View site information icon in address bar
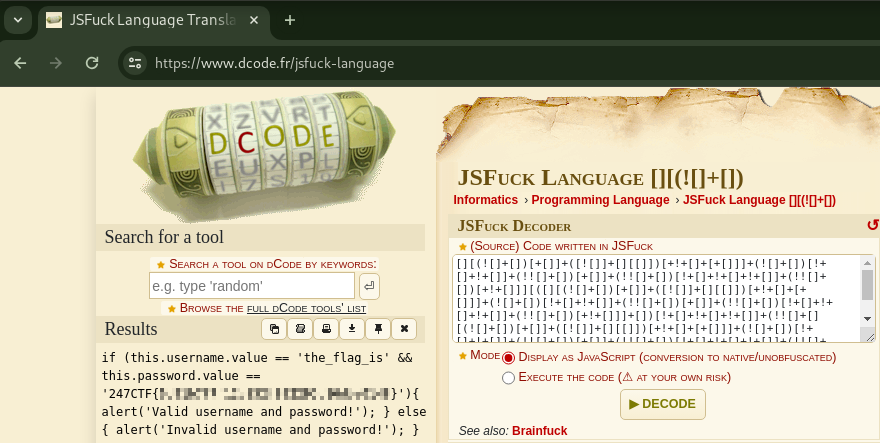The height and width of the screenshot is (443, 880). point(135,63)
